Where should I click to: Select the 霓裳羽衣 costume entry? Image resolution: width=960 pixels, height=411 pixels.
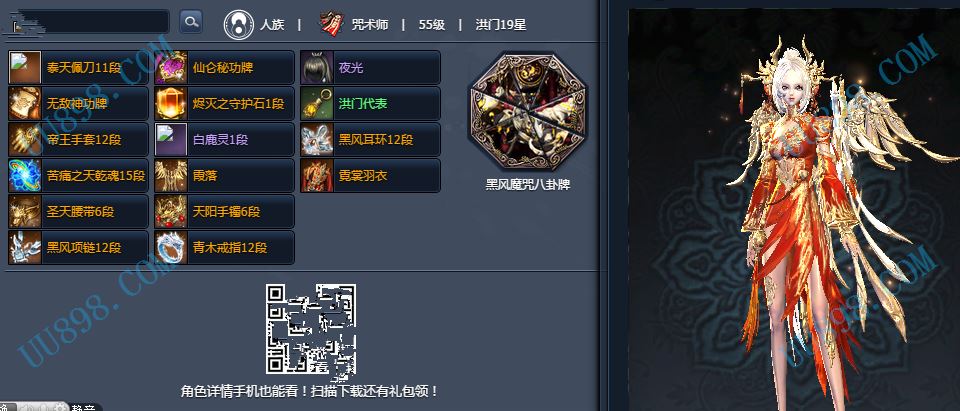(x=370, y=176)
